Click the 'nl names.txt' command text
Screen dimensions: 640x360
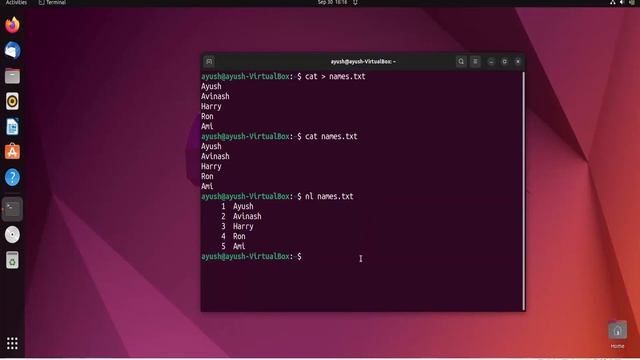click(x=329, y=196)
